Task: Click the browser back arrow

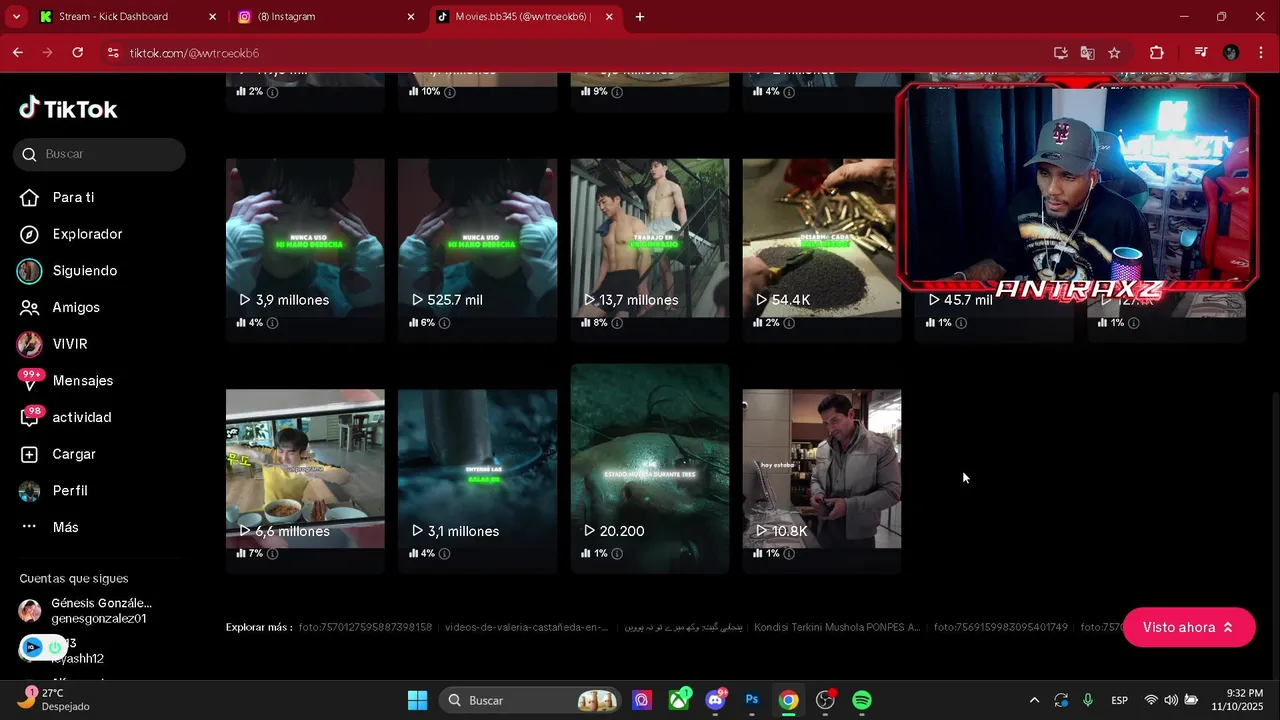Action: point(18,52)
